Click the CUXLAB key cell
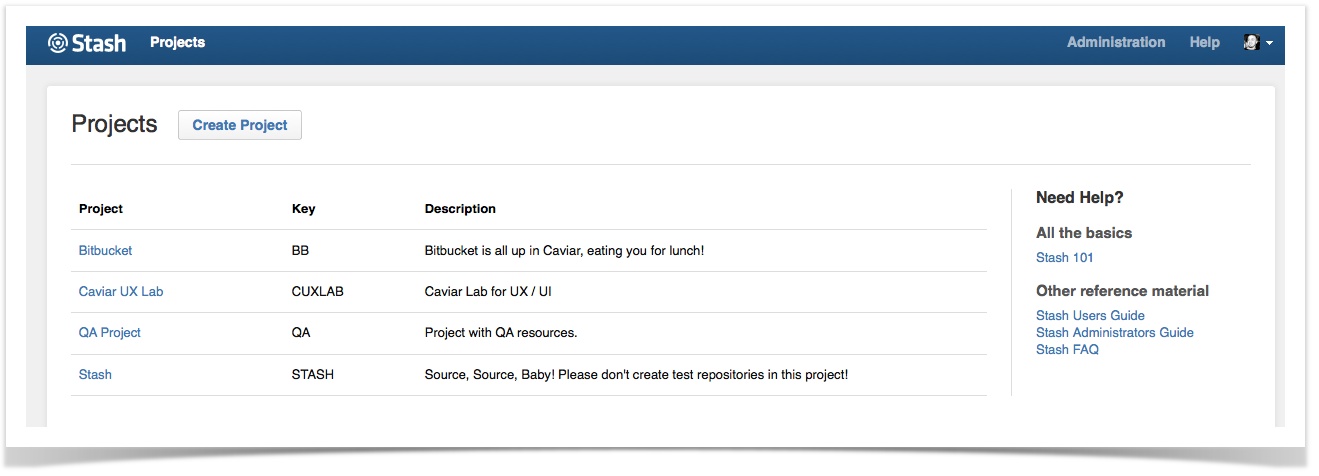Viewport: 1319px width, 476px height. 317,292
